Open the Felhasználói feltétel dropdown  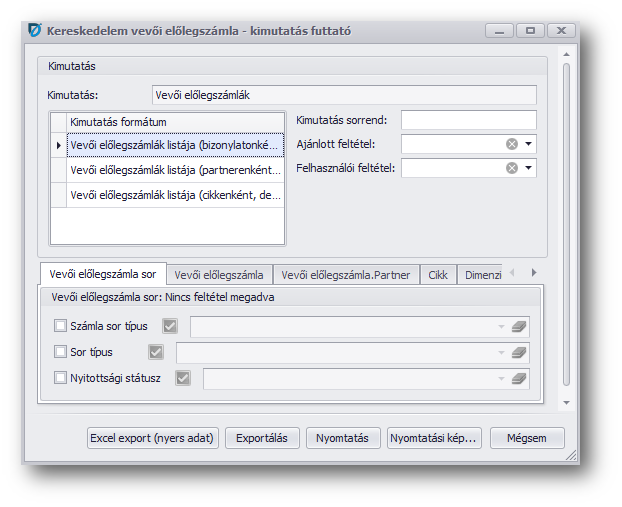529,168
